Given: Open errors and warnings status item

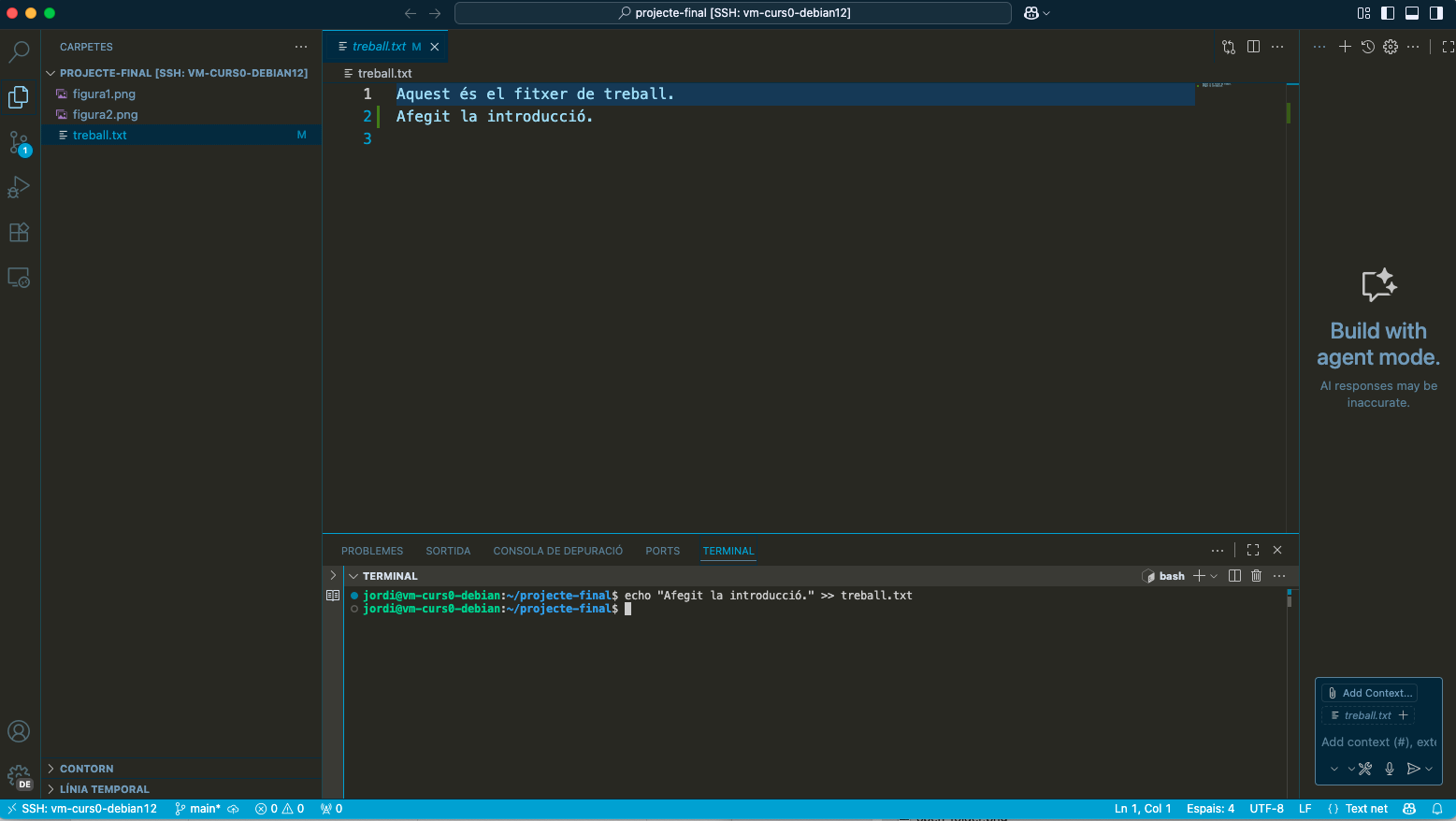Looking at the screenshot, I should 280,809.
